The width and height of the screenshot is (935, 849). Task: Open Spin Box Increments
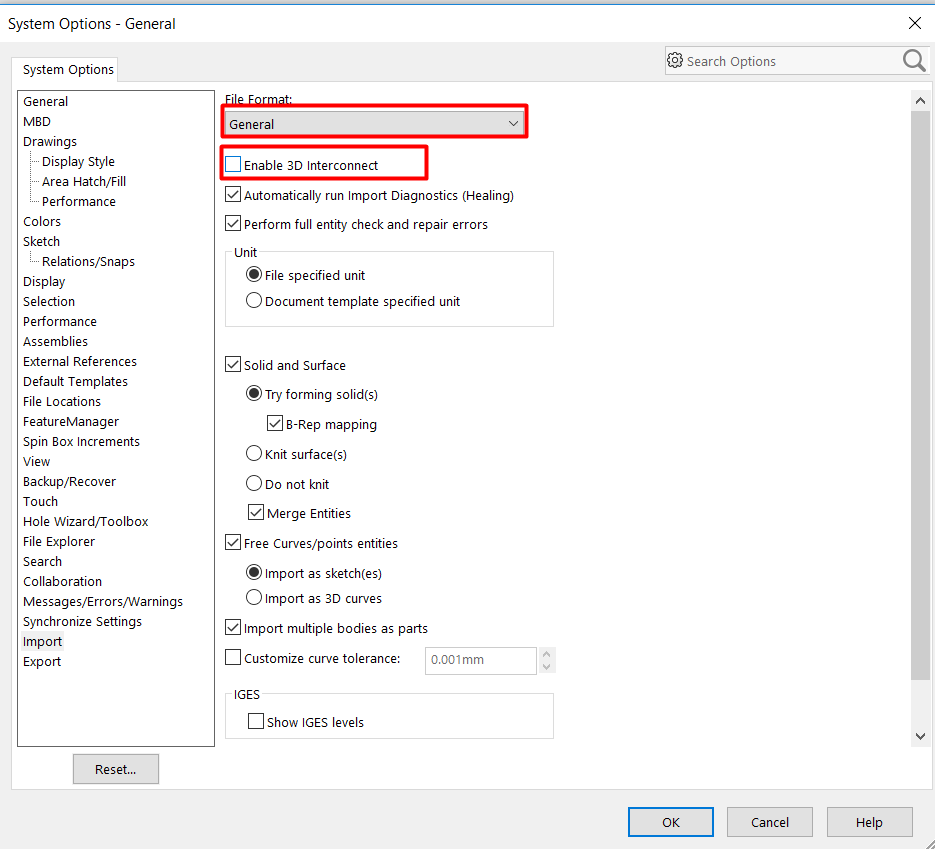coord(81,441)
